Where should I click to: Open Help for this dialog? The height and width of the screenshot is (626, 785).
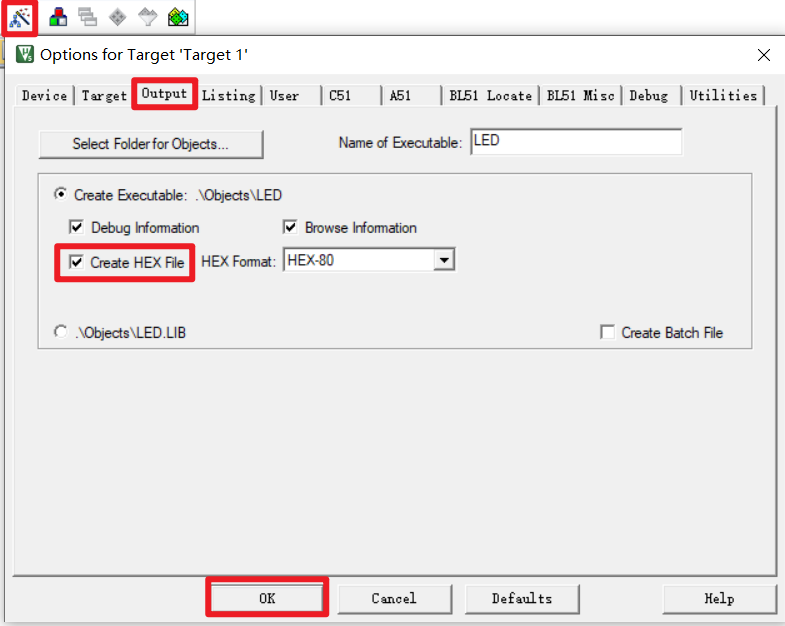719,598
